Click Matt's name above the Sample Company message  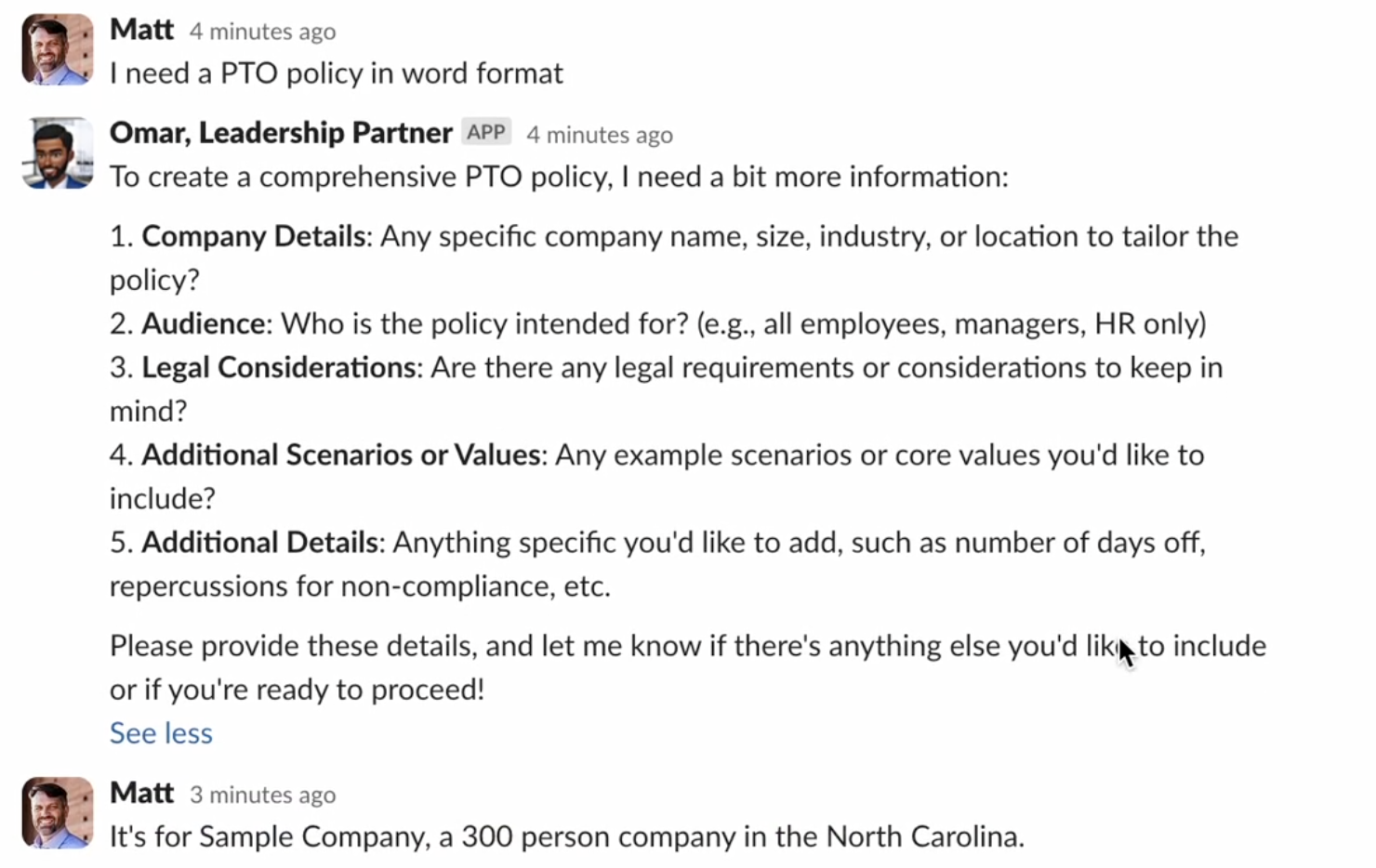click(x=141, y=793)
